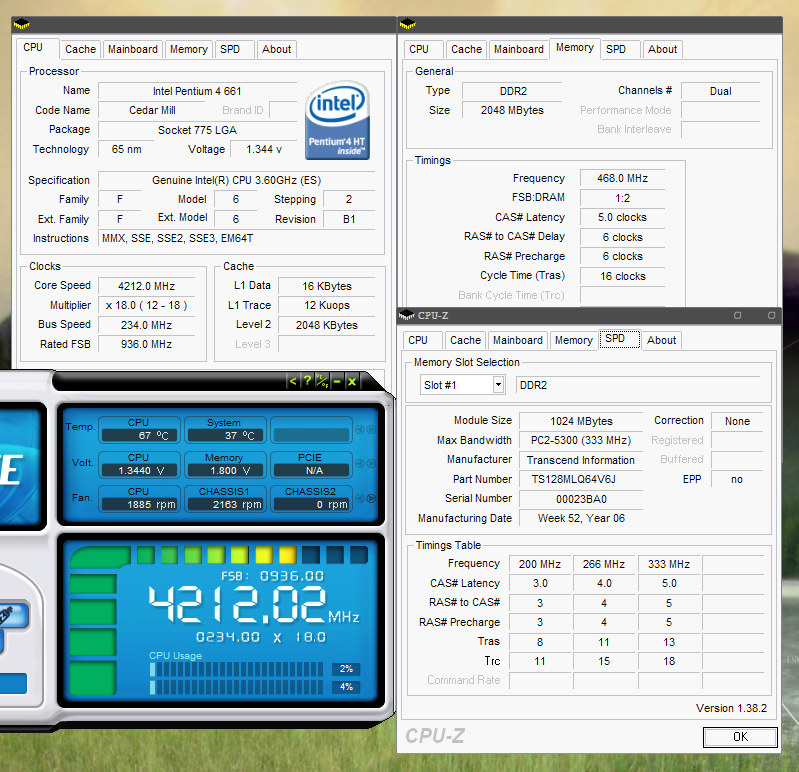799x772 pixels.
Task: Click the Temp row left arrow
Action: click(x=360, y=430)
